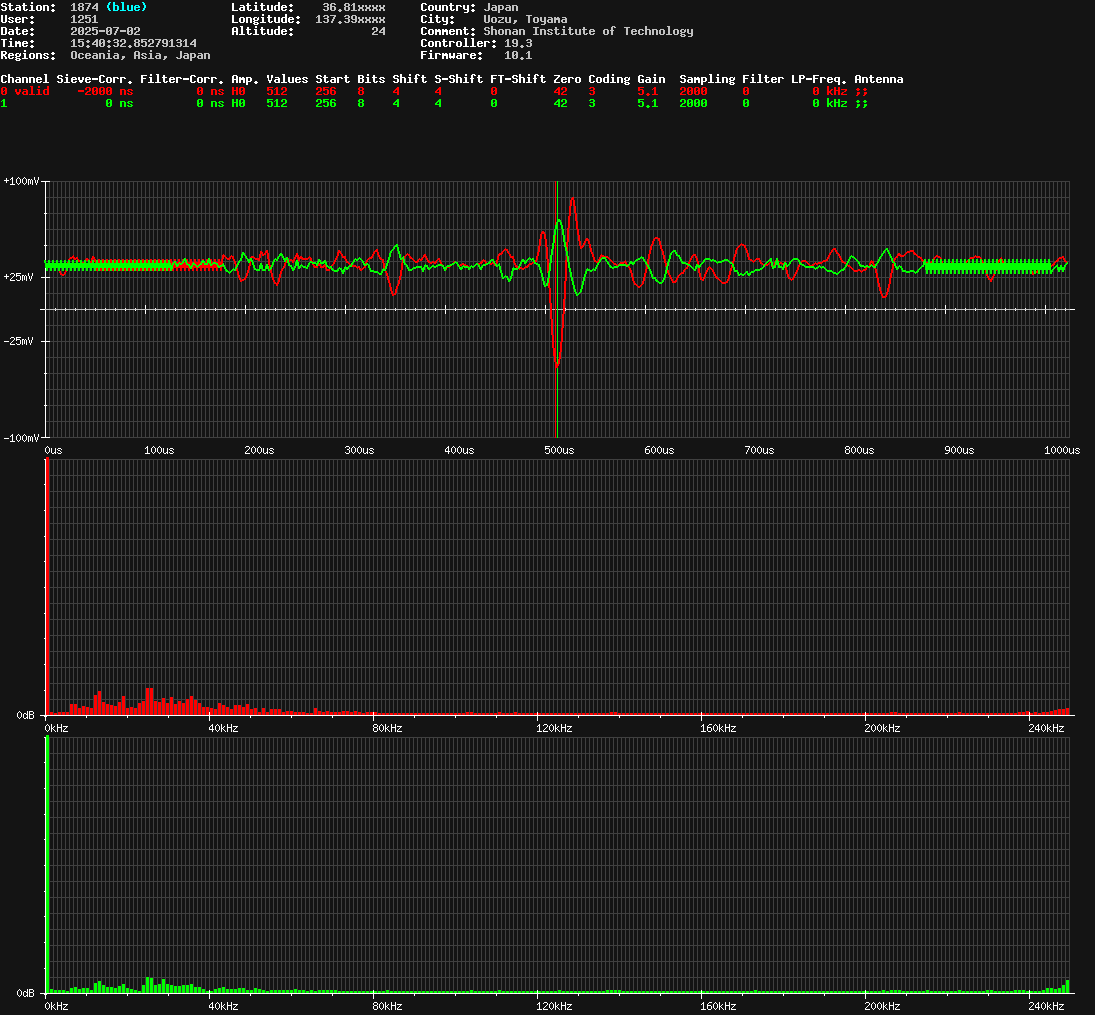This screenshot has width=1095, height=1015.
Task: Click red channel '0 valid' entry
Action: pyautogui.click(x=24, y=91)
